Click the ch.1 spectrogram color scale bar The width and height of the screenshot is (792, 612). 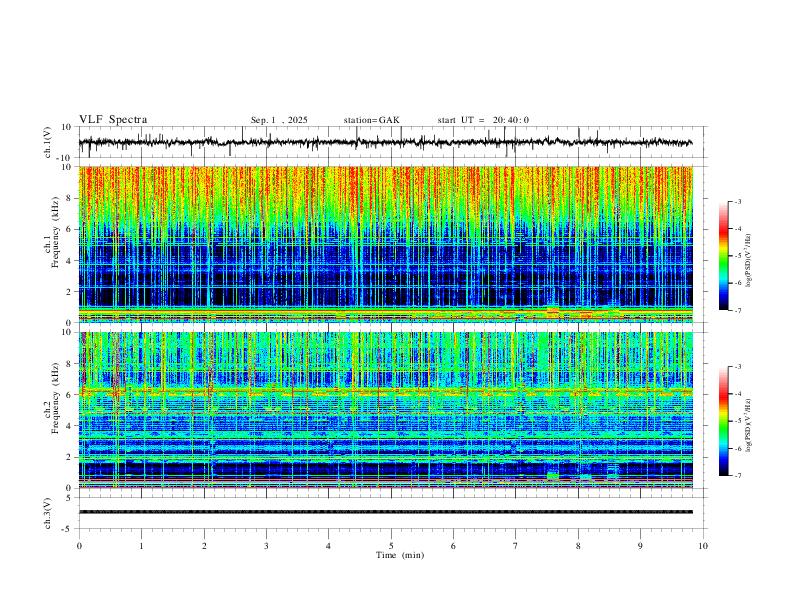(723, 256)
